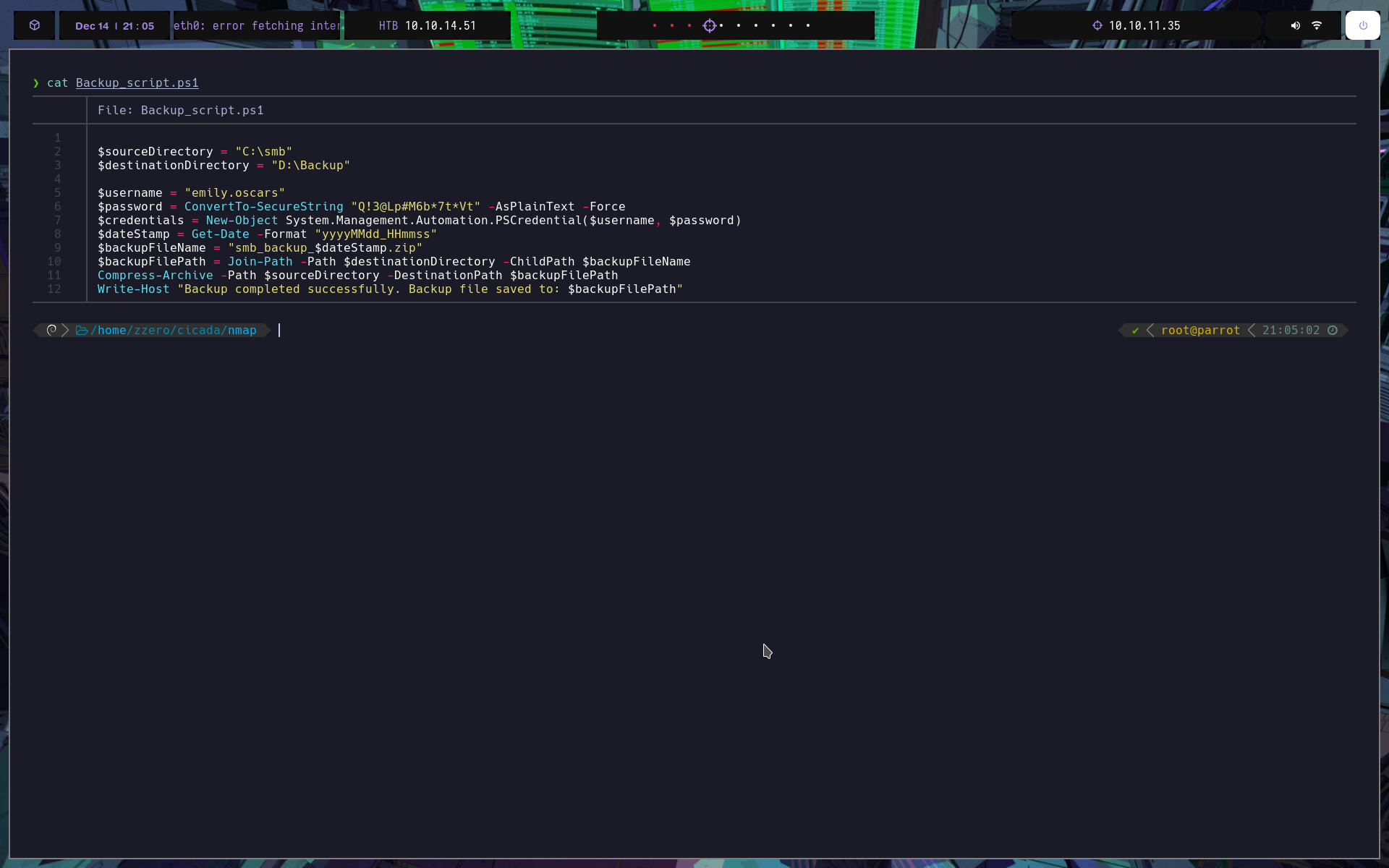Image resolution: width=1389 pixels, height=868 pixels.
Task: Switch to the second red workspace dot
Action: [x=672, y=25]
